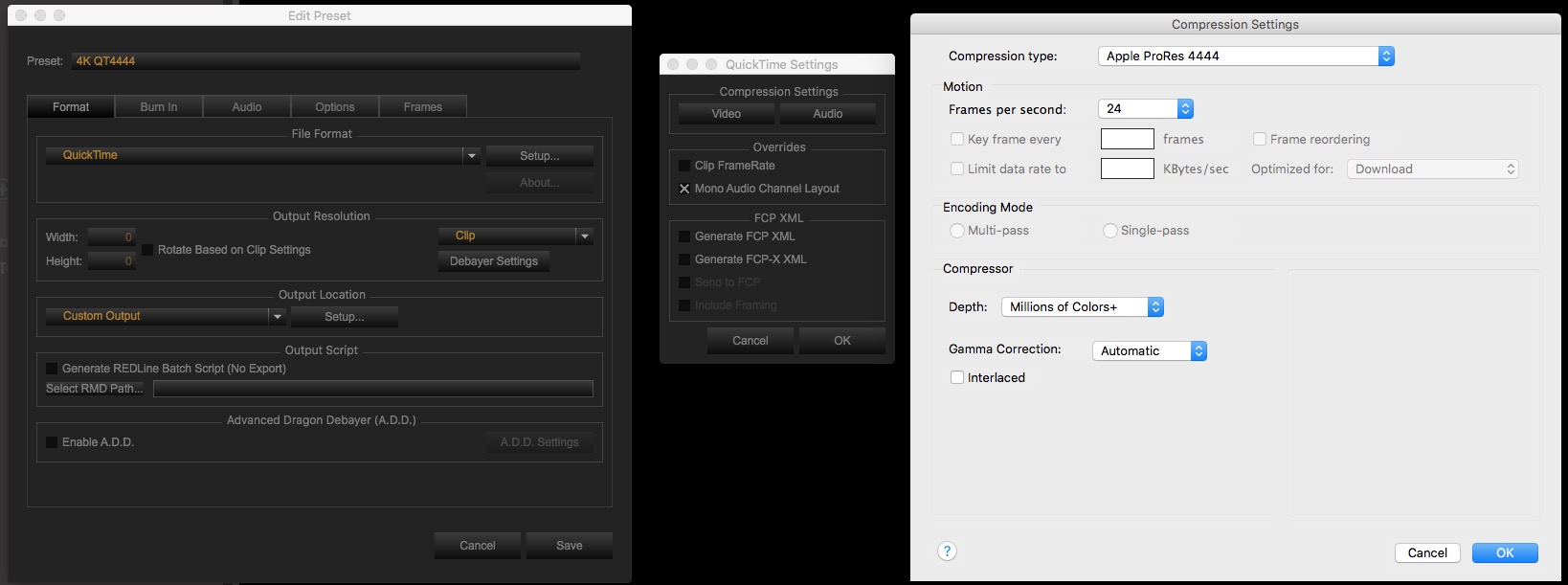This screenshot has width=1568, height=585.
Task: Open the Compression type Apple ProRes 4444 dropdown
Action: click(x=1245, y=56)
